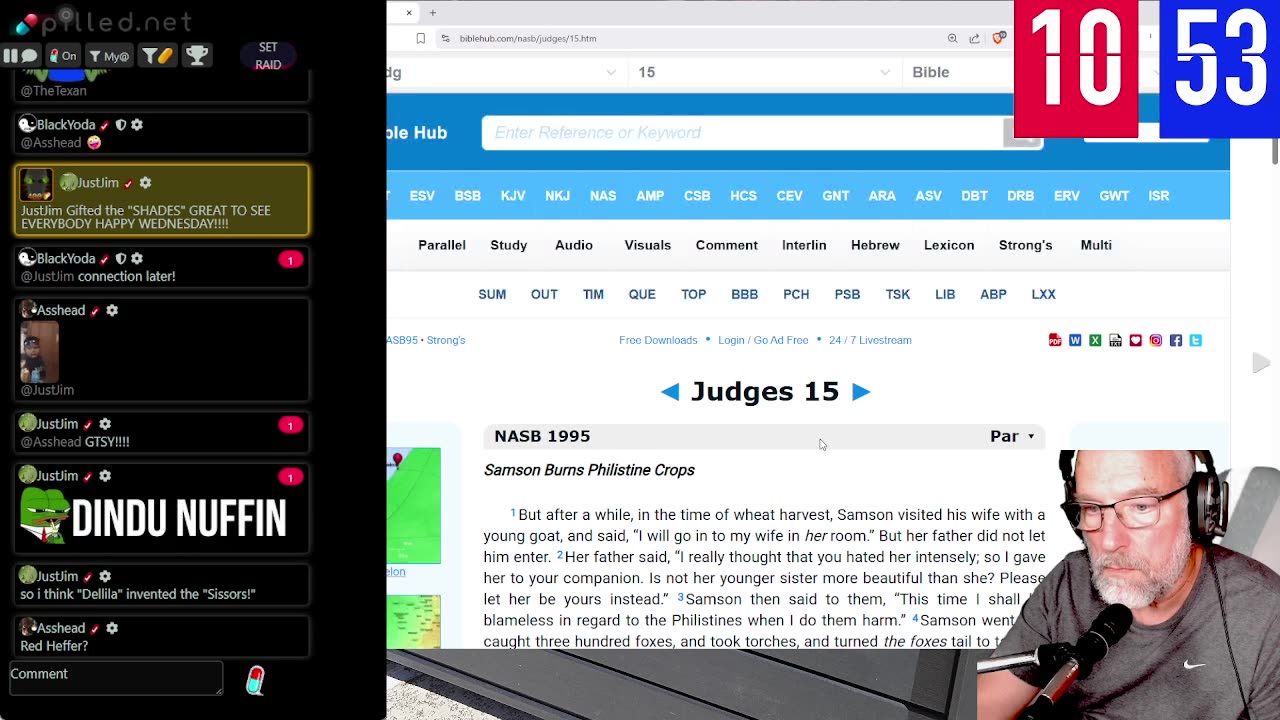
Task: Open the Lexicon menu item
Action: [x=949, y=245]
